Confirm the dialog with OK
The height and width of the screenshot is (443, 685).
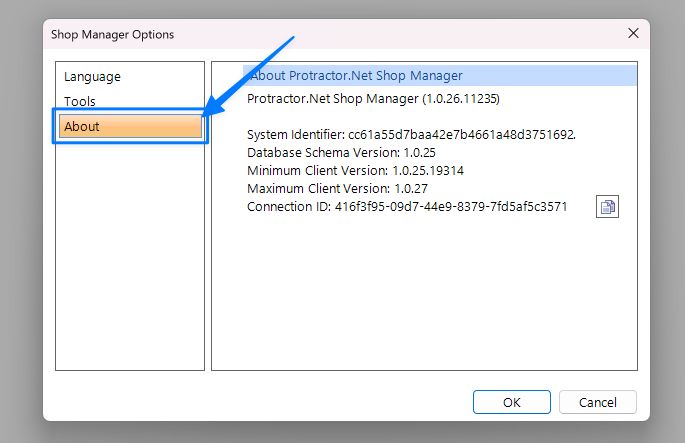tap(511, 402)
